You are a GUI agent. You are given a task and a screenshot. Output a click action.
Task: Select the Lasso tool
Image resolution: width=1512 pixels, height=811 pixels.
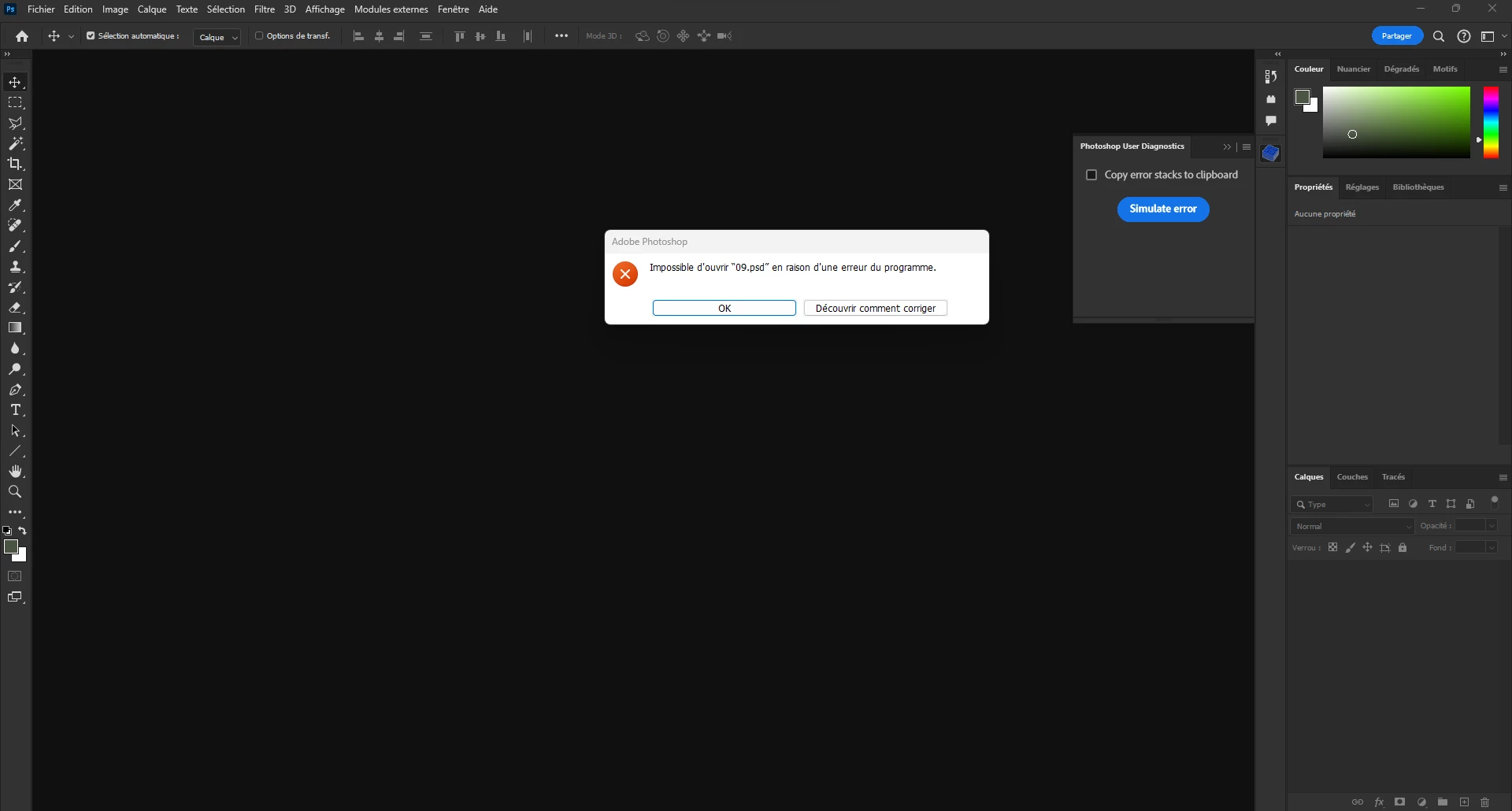[x=15, y=124]
